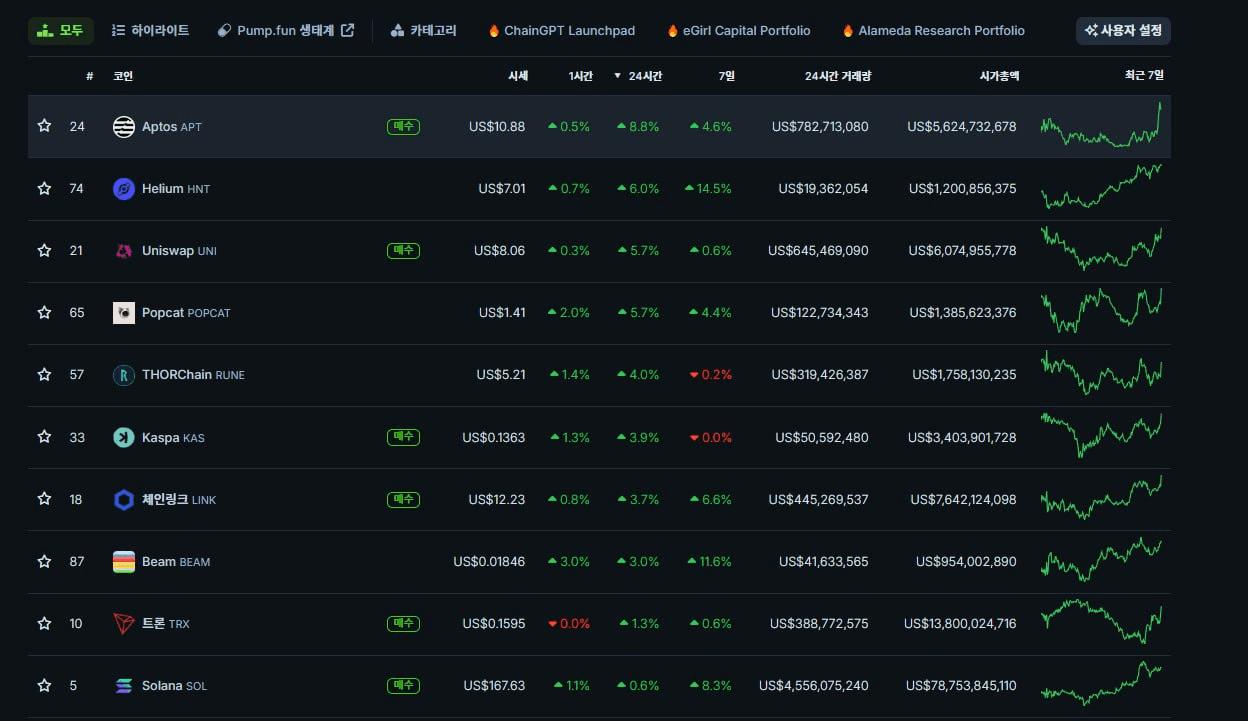The image size is (1248, 721).
Task: Favorite Helium with its star
Action: pyautogui.click(x=44, y=188)
